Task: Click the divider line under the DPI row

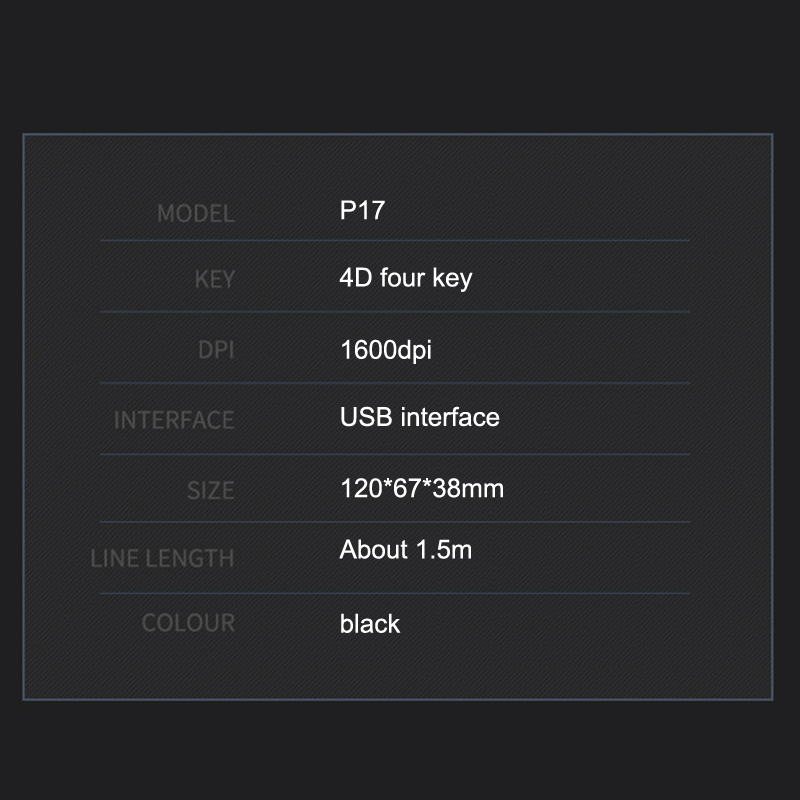Action: click(395, 383)
